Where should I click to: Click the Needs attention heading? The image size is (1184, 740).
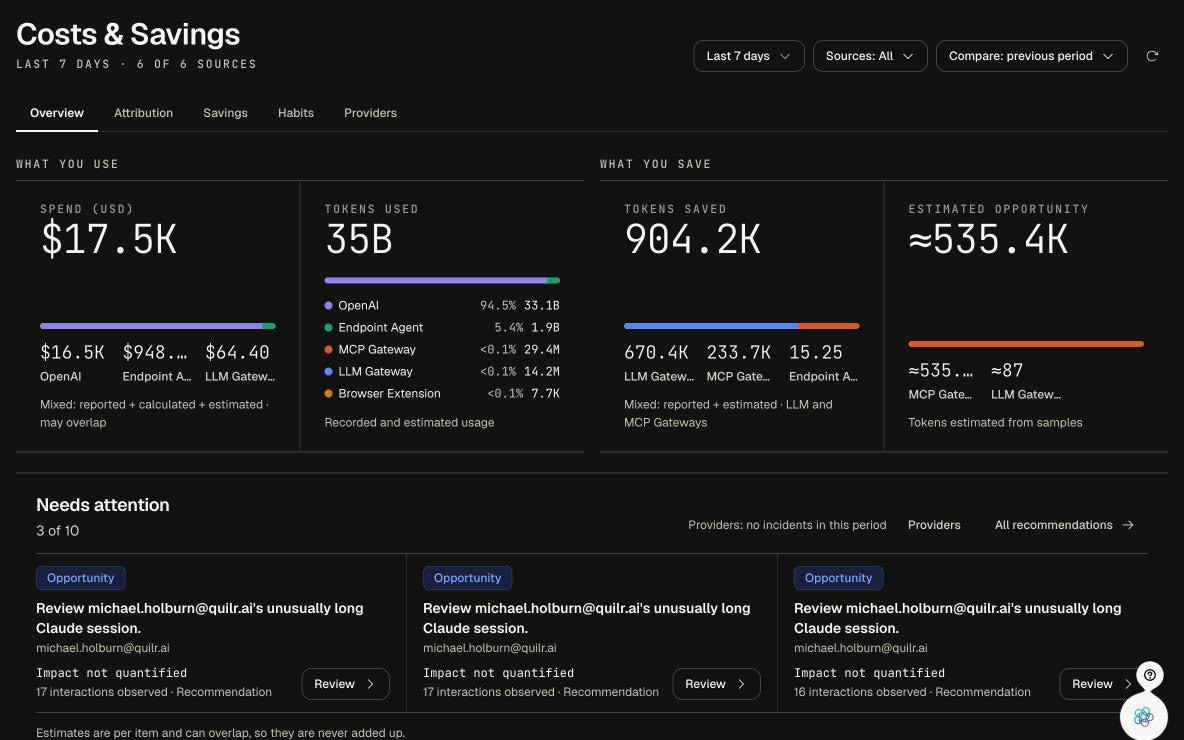point(103,504)
